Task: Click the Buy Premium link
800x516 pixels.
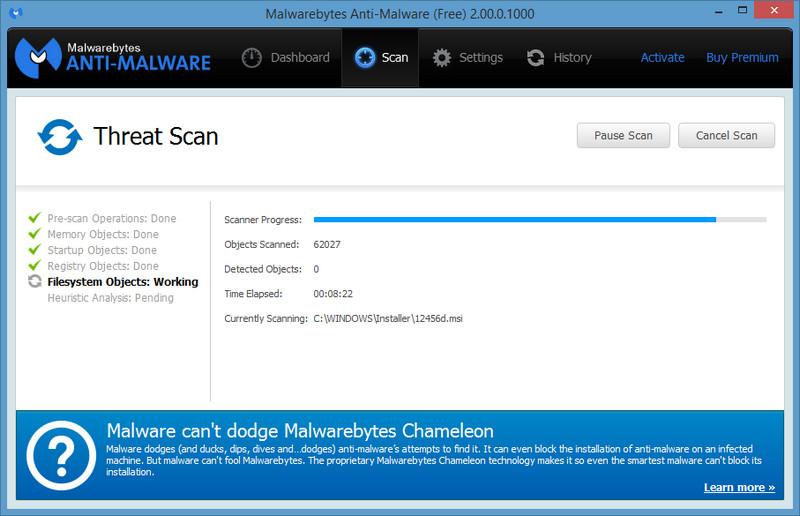Action: click(742, 58)
